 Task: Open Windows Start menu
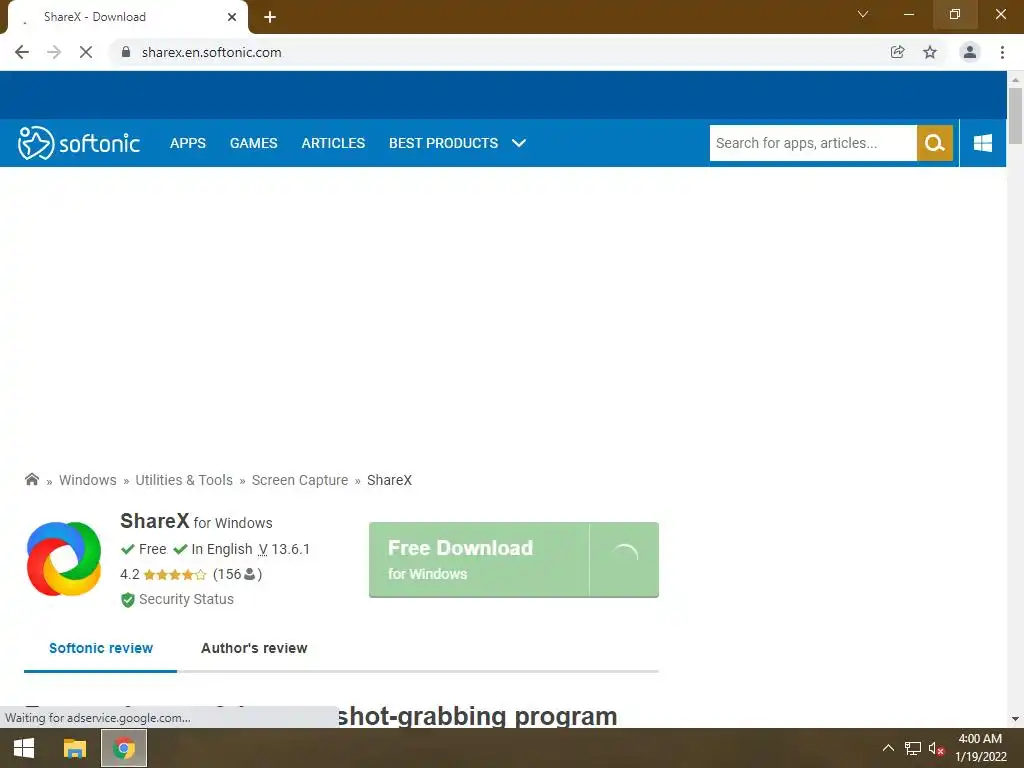pyautogui.click(x=24, y=748)
